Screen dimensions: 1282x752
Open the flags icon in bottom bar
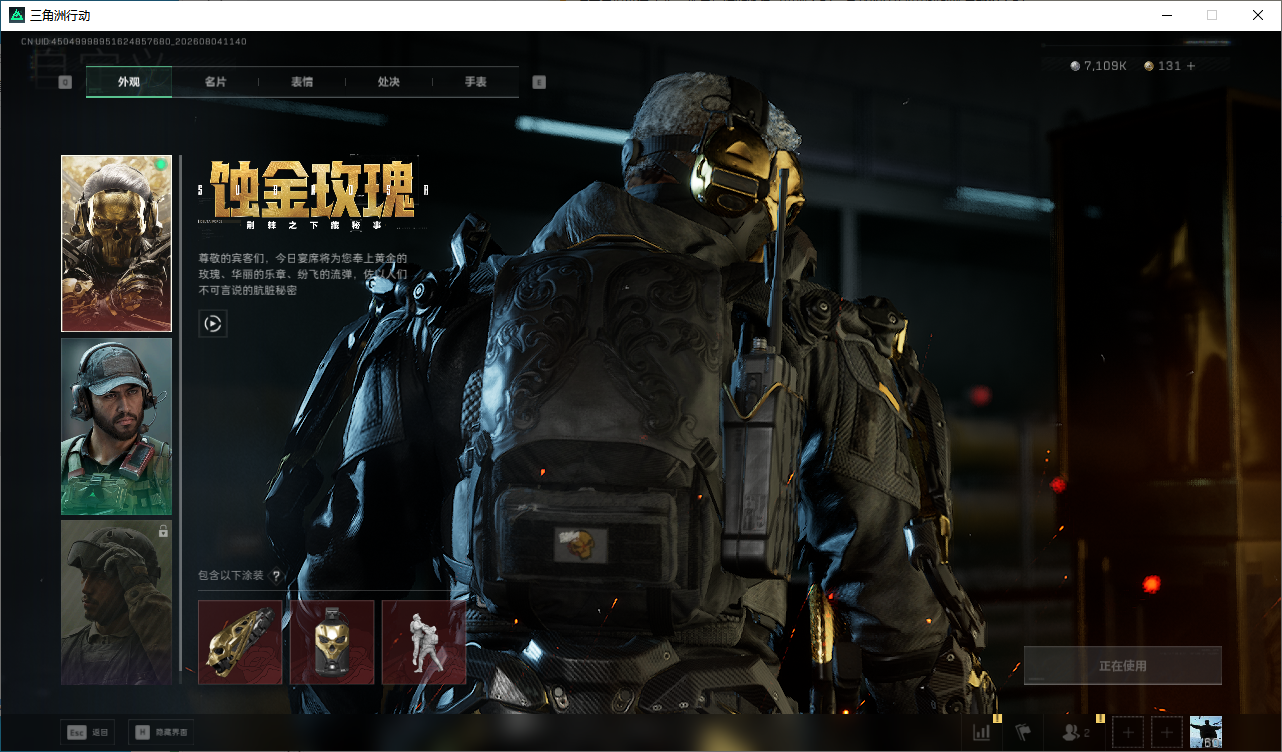[1023, 733]
